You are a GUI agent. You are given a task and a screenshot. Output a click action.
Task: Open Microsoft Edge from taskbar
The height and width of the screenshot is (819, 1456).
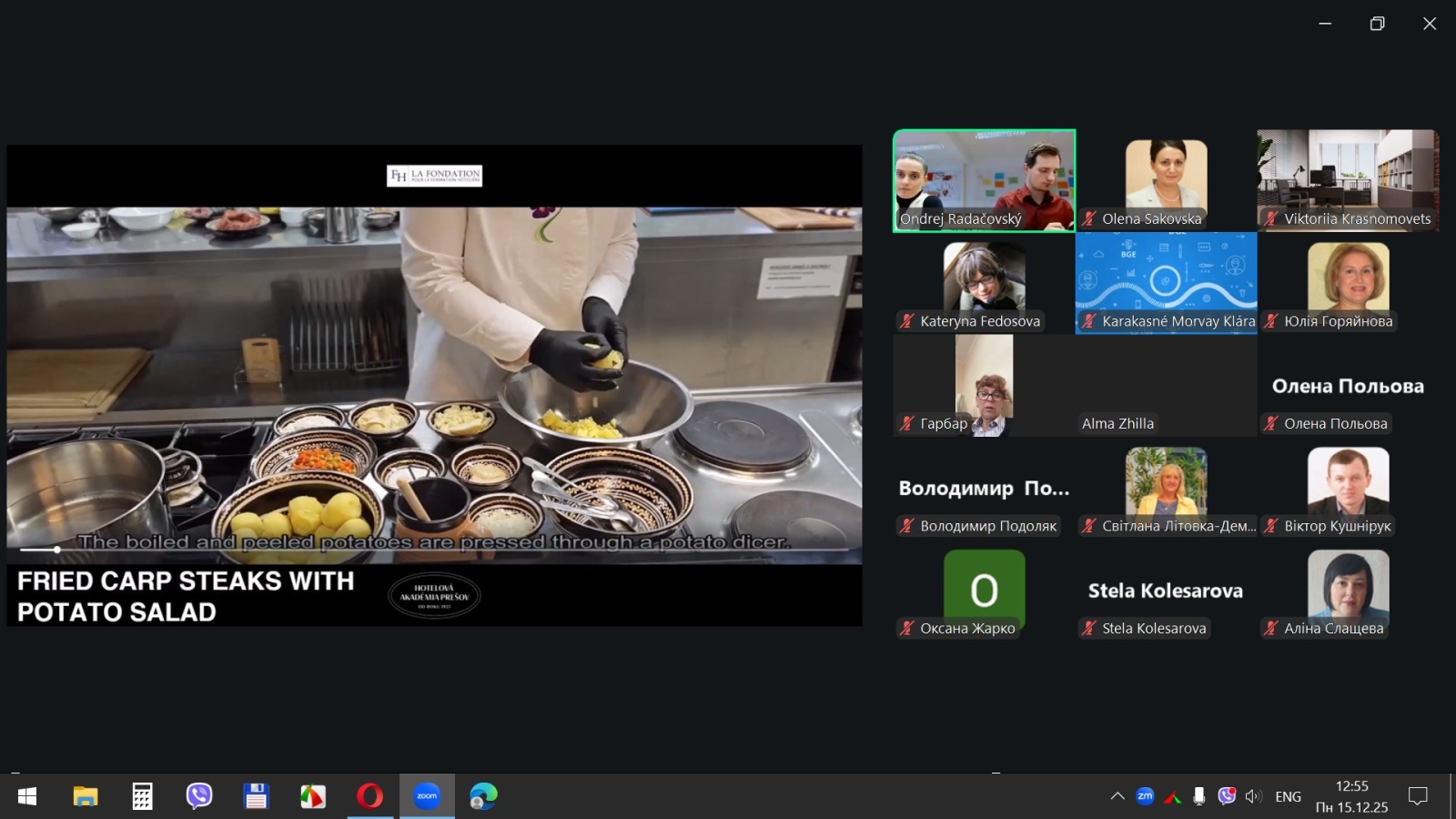point(483,796)
